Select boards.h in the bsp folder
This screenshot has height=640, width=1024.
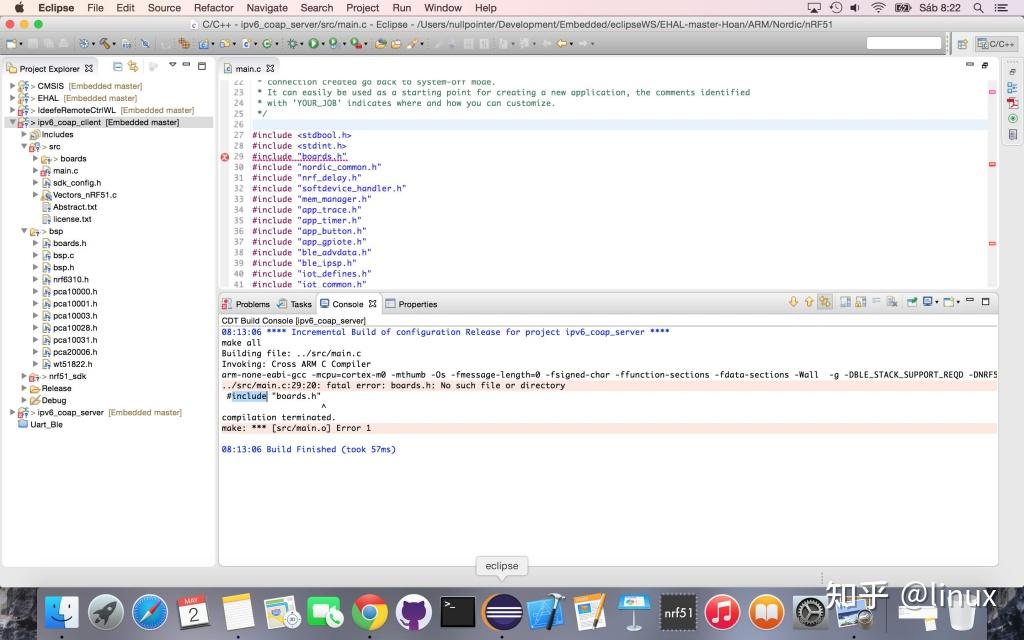click(x=69, y=243)
